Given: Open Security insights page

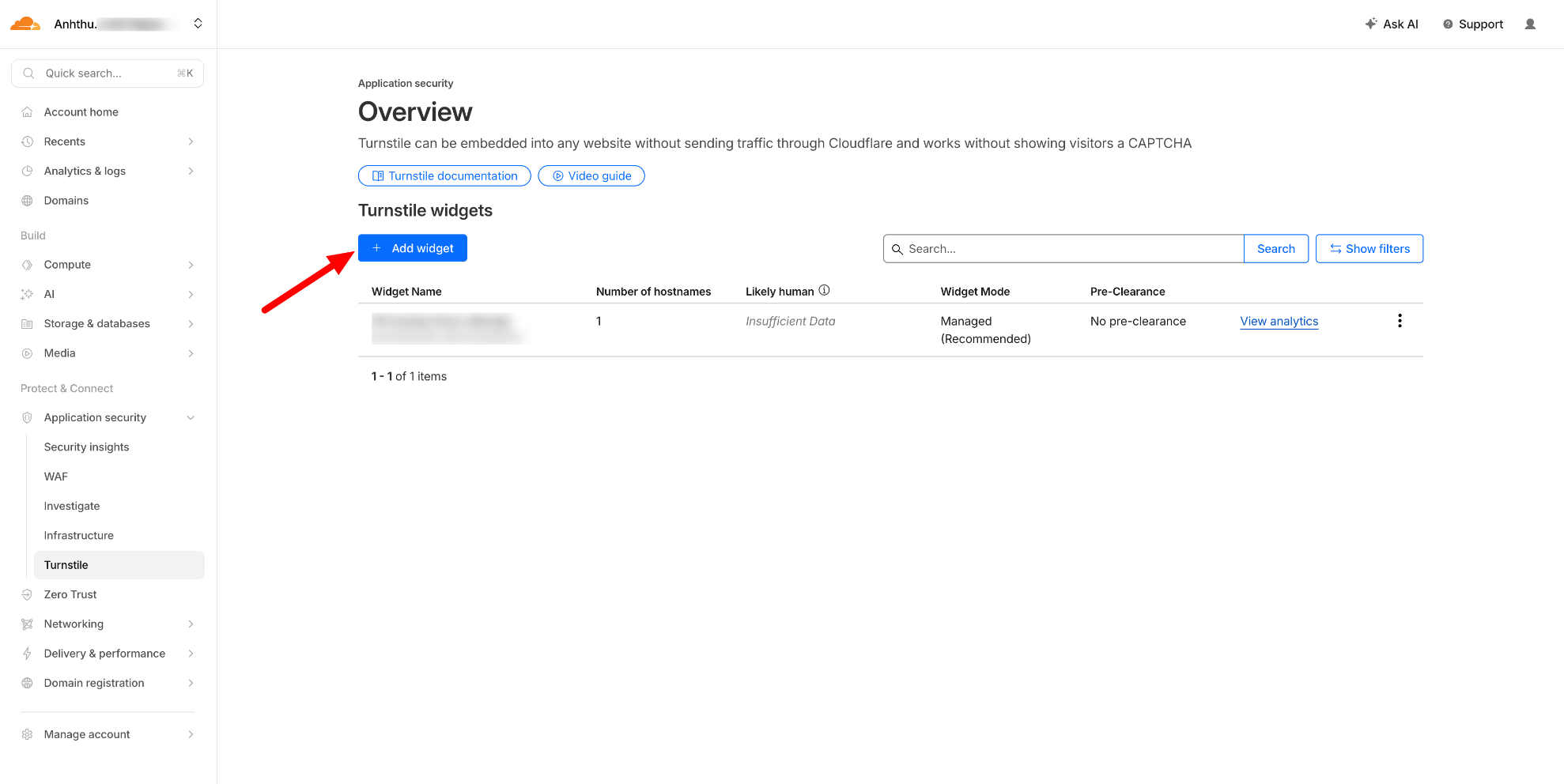Looking at the screenshot, I should click(87, 447).
